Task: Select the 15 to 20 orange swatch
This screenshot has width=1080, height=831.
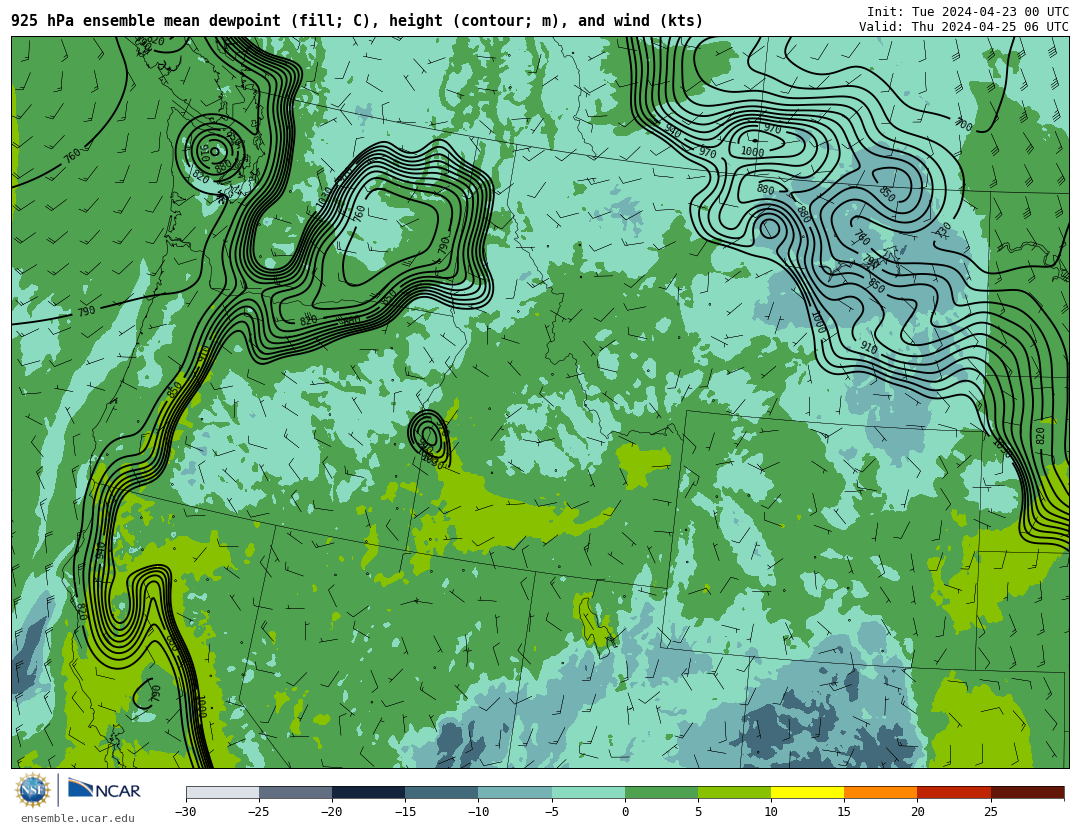Action: (881, 792)
